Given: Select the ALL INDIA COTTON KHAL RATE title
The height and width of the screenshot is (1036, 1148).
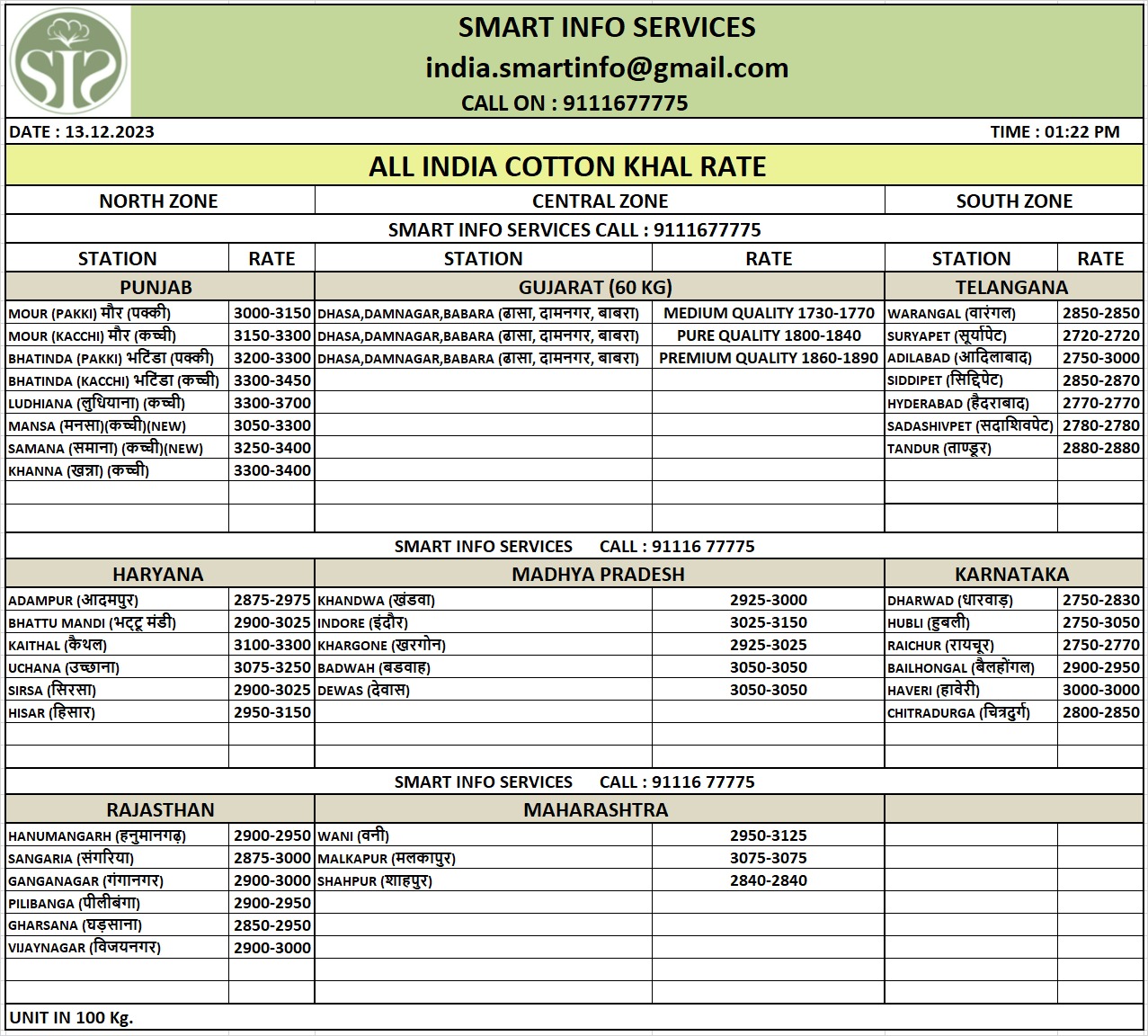Looking at the screenshot, I should point(567,166).
